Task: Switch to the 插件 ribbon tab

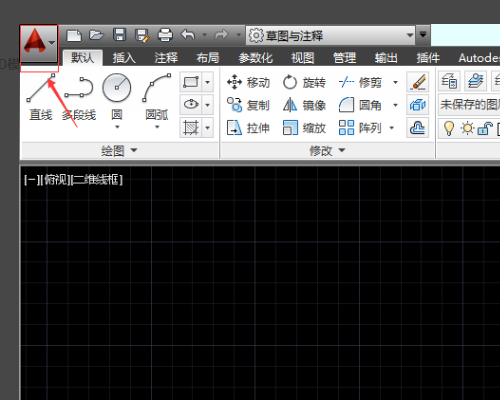Action: (x=428, y=58)
